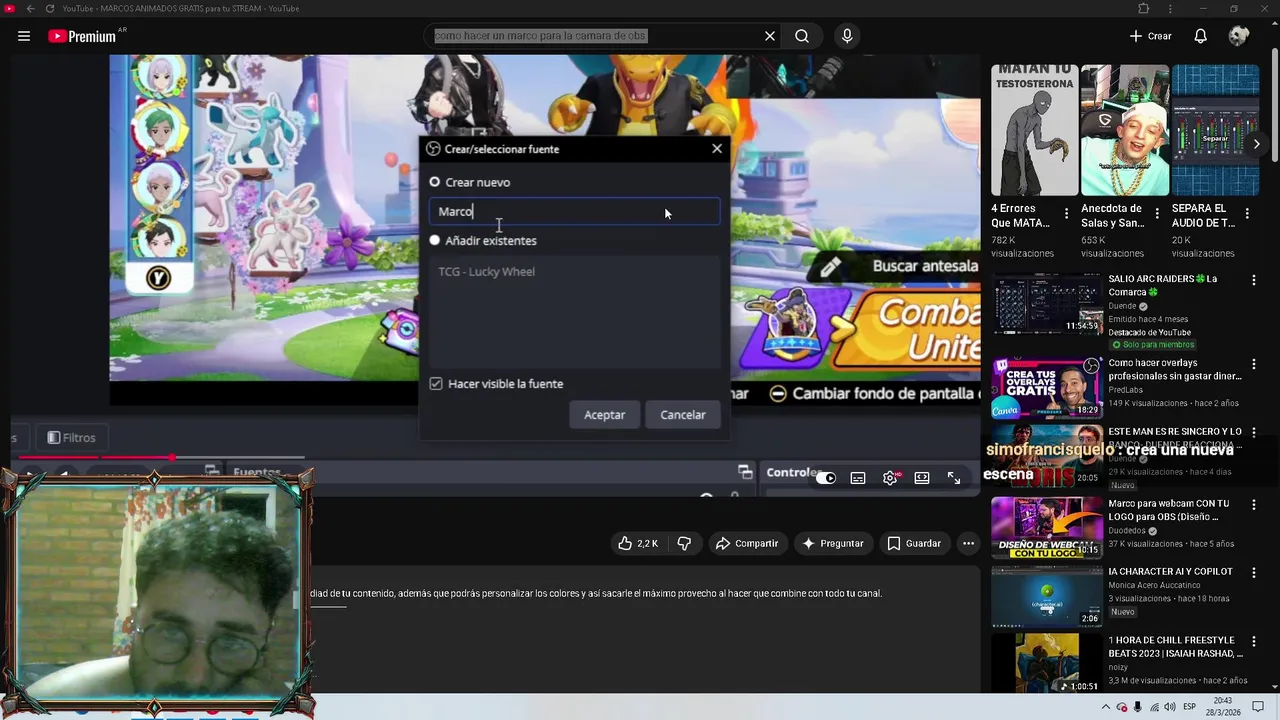Close the Crear/seleccionar fuente dialog
Image resolution: width=1280 pixels, height=720 pixels.
point(717,149)
